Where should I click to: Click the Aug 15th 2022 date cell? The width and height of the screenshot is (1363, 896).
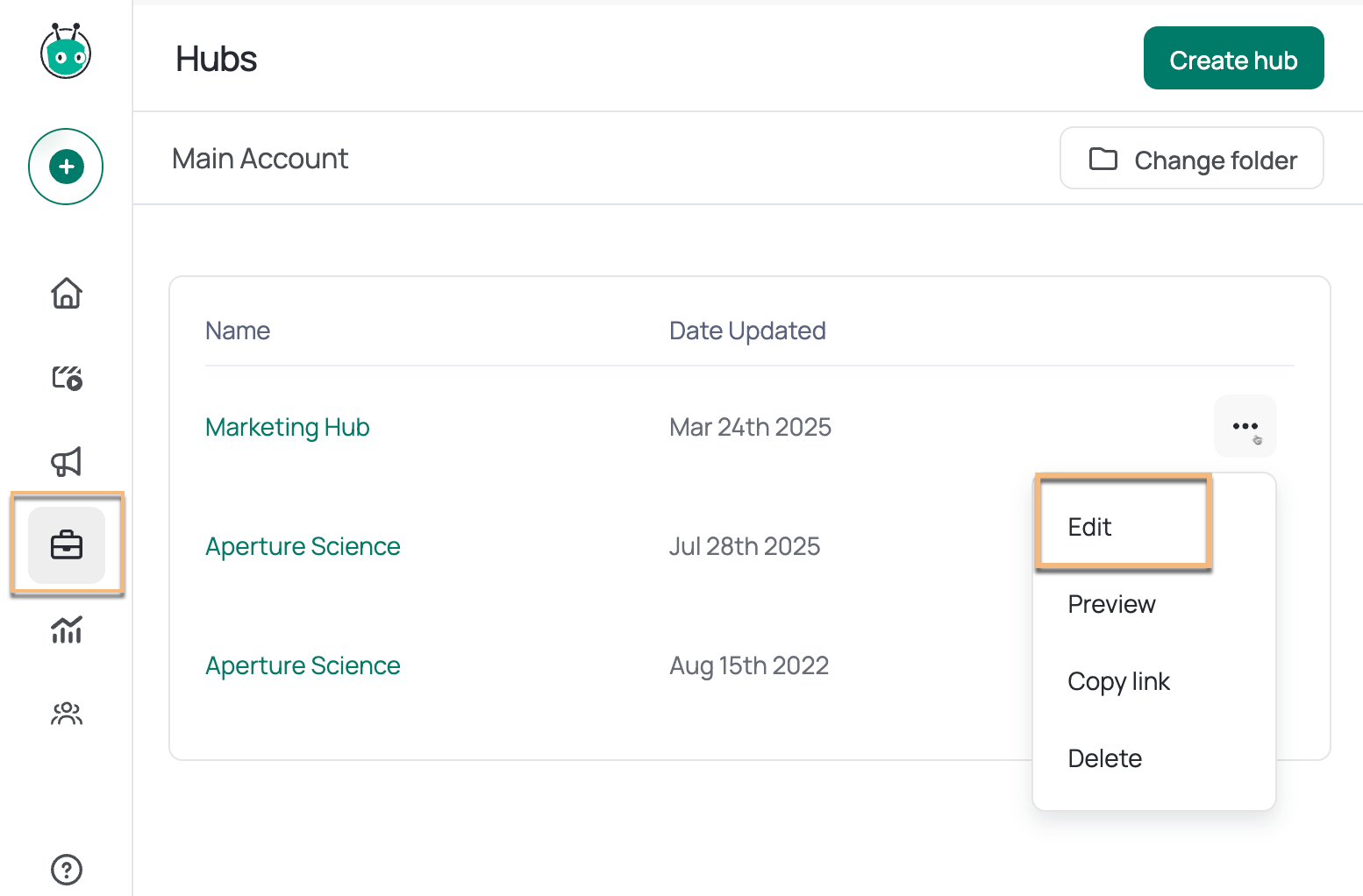pyautogui.click(x=749, y=665)
